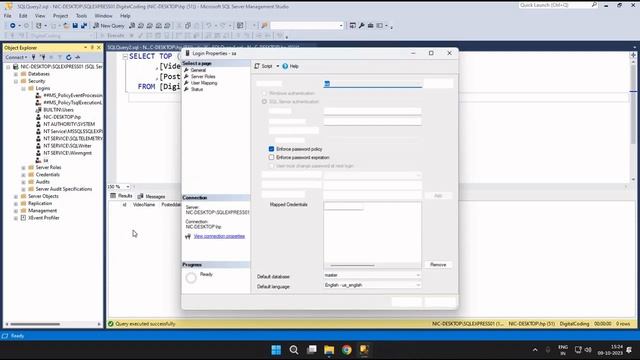
Task: Click confirm password input field
Action: tap(372, 121)
